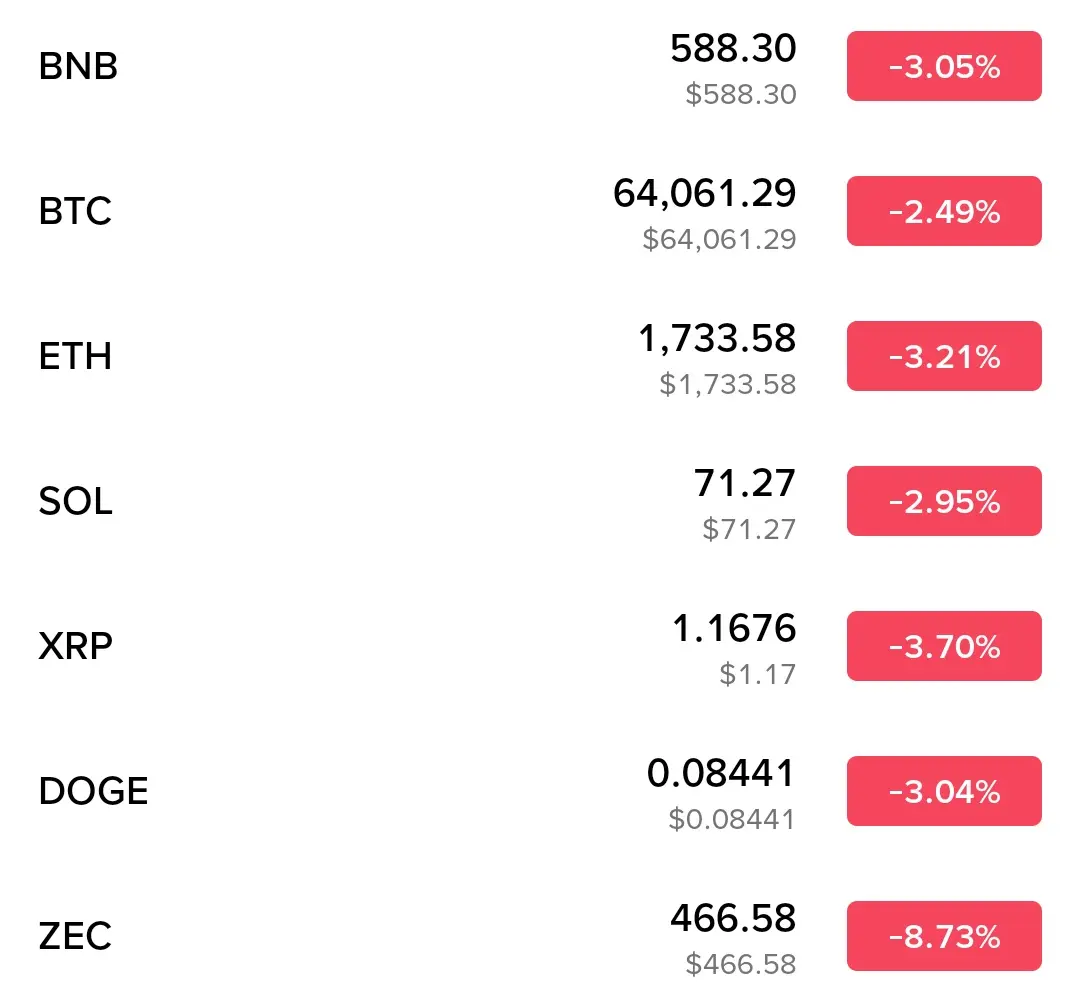
Task: Tap the -3.70% change badge for XRP
Action: (x=944, y=646)
